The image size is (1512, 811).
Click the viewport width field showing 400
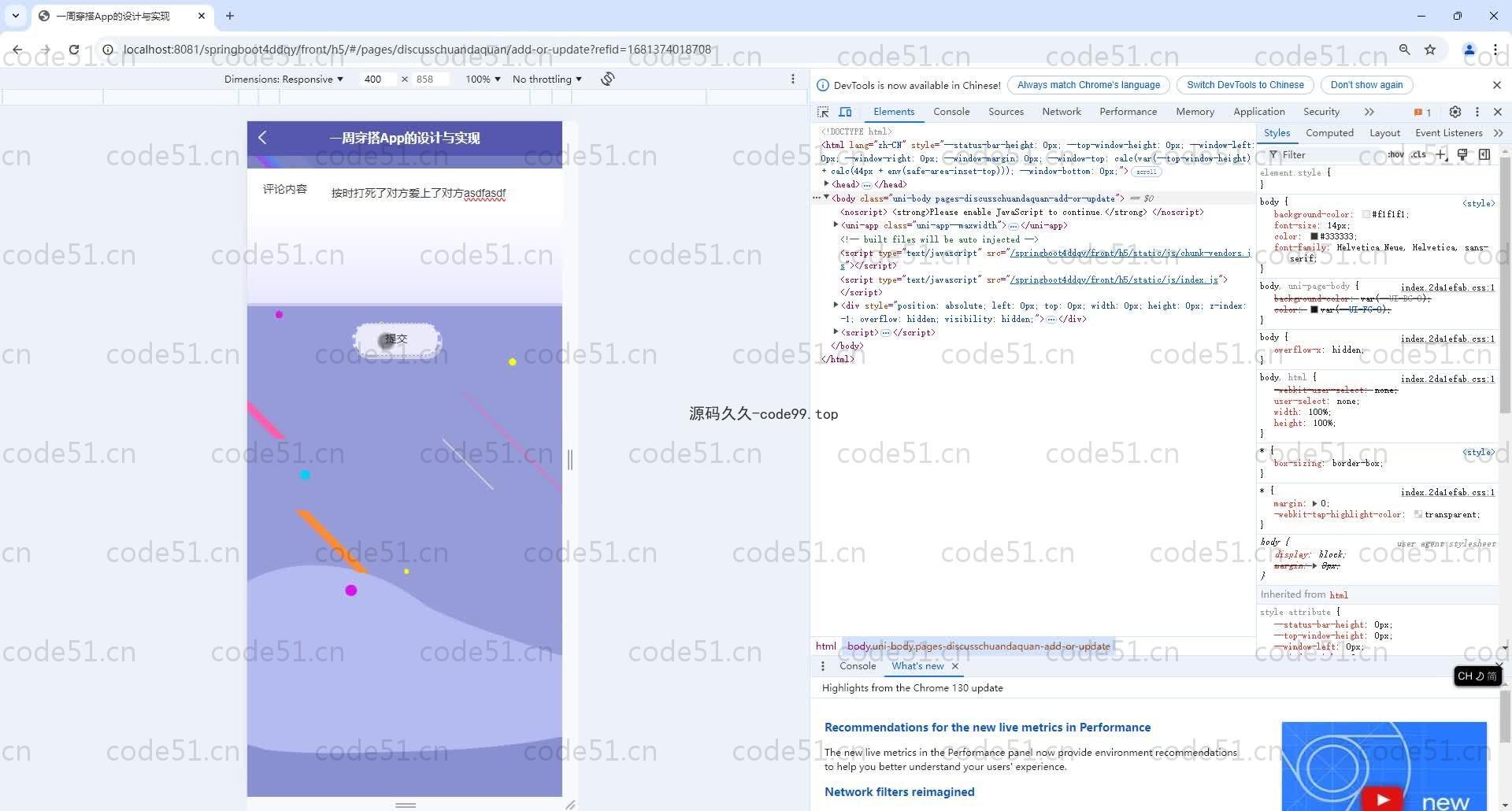pyautogui.click(x=379, y=79)
